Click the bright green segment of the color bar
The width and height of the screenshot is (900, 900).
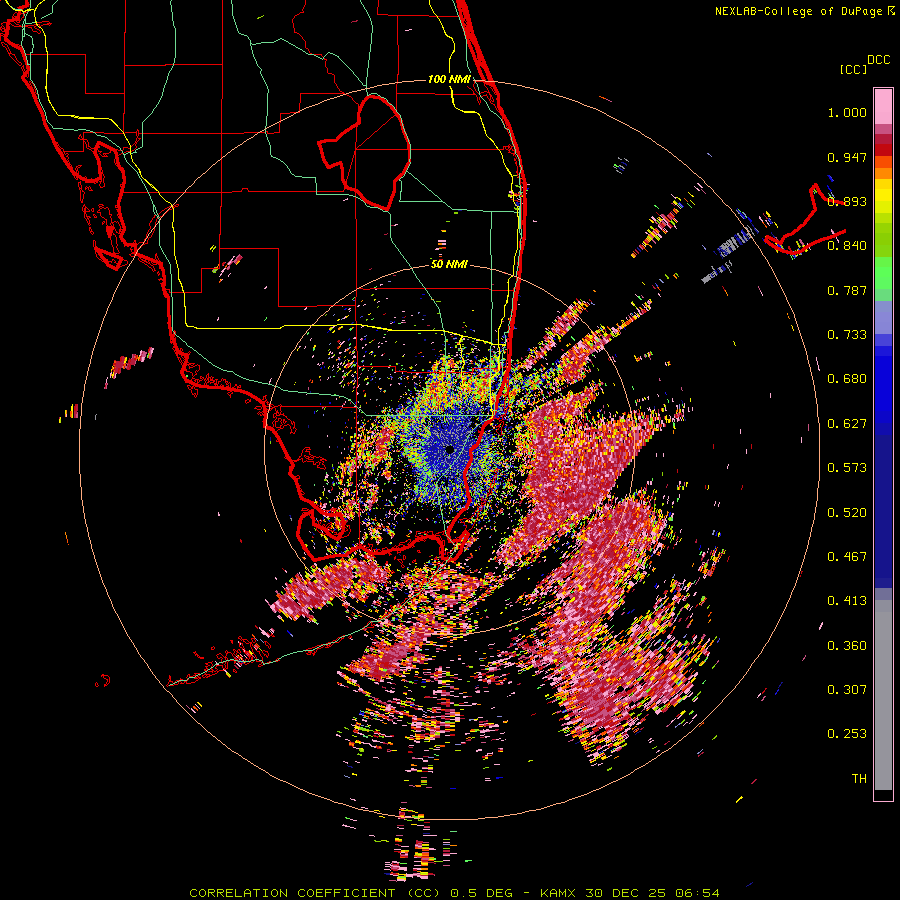pos(883,272)
